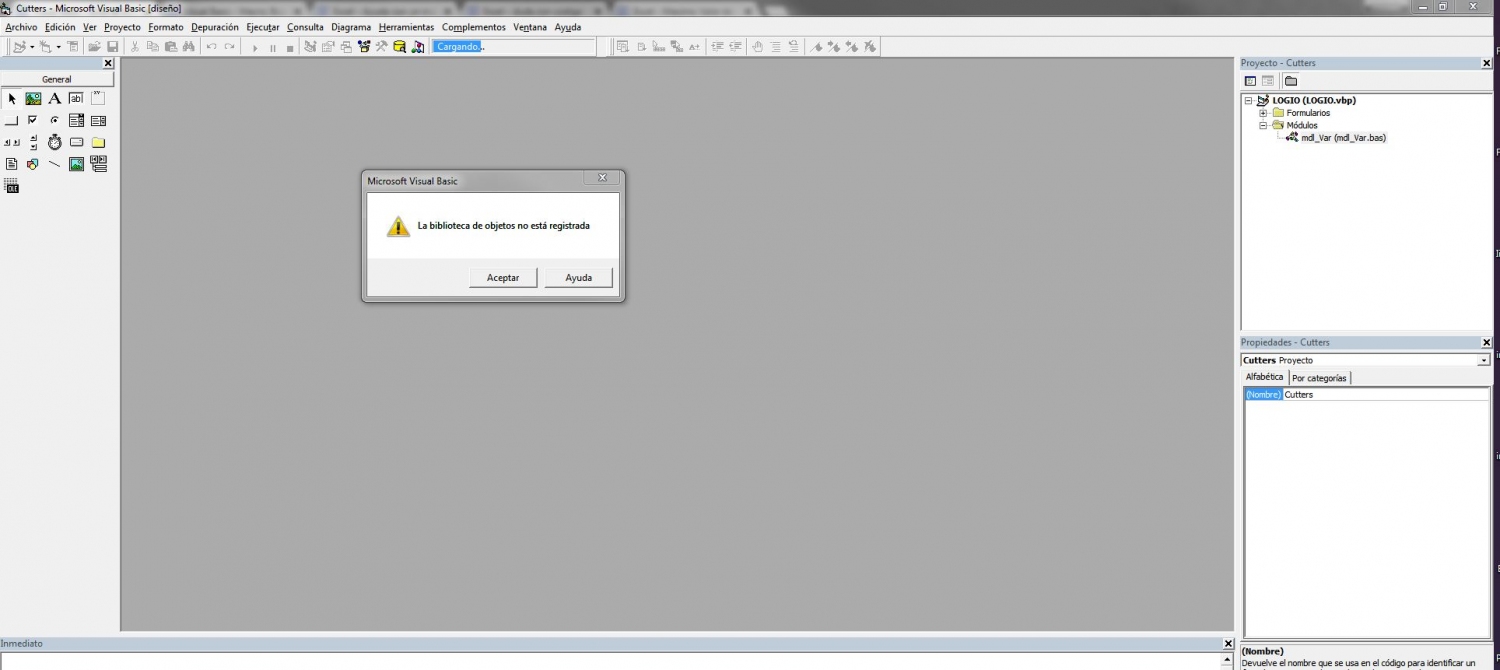Open the Complementos menu

[474, 27]
